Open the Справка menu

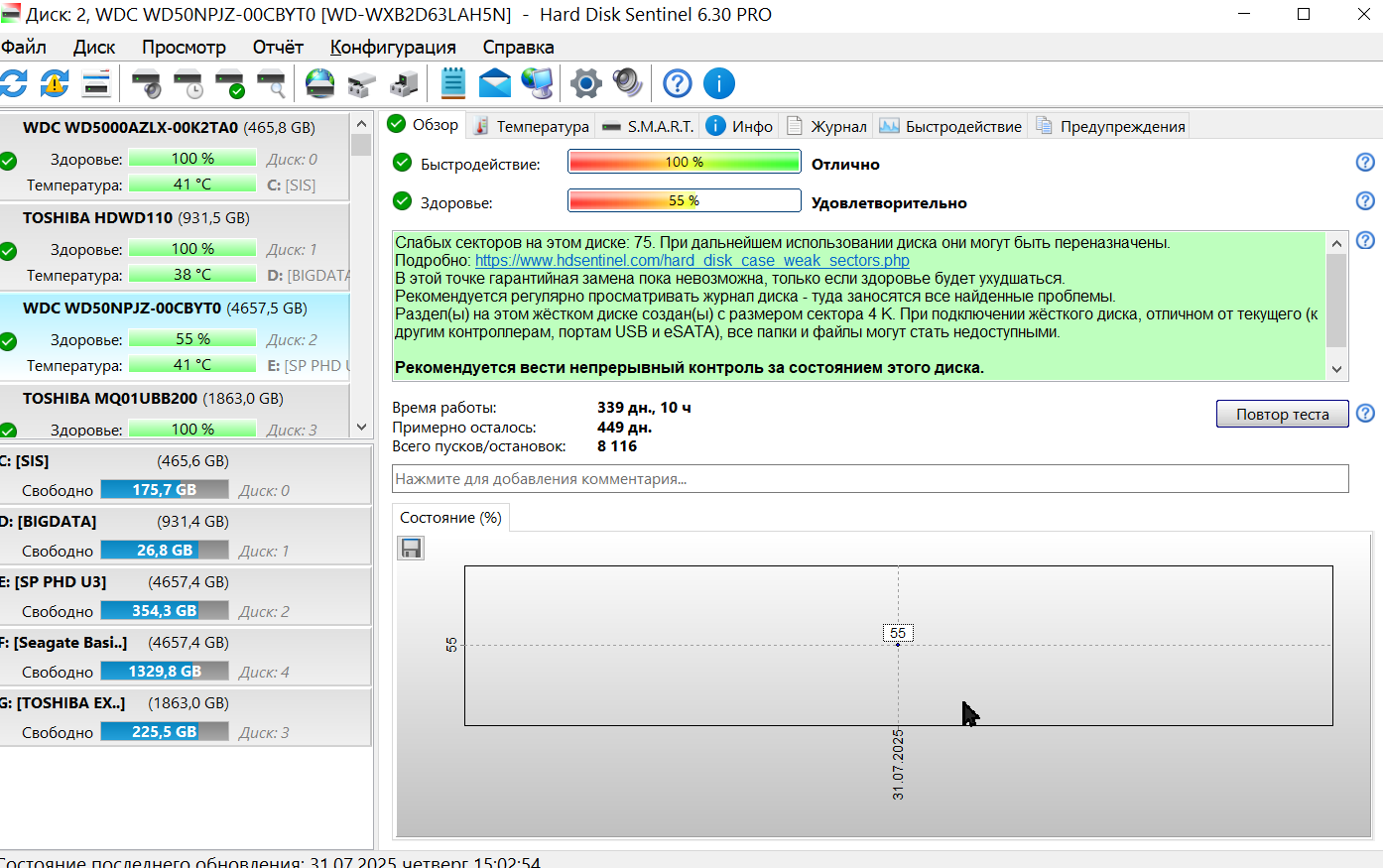(x=518, y=48)
